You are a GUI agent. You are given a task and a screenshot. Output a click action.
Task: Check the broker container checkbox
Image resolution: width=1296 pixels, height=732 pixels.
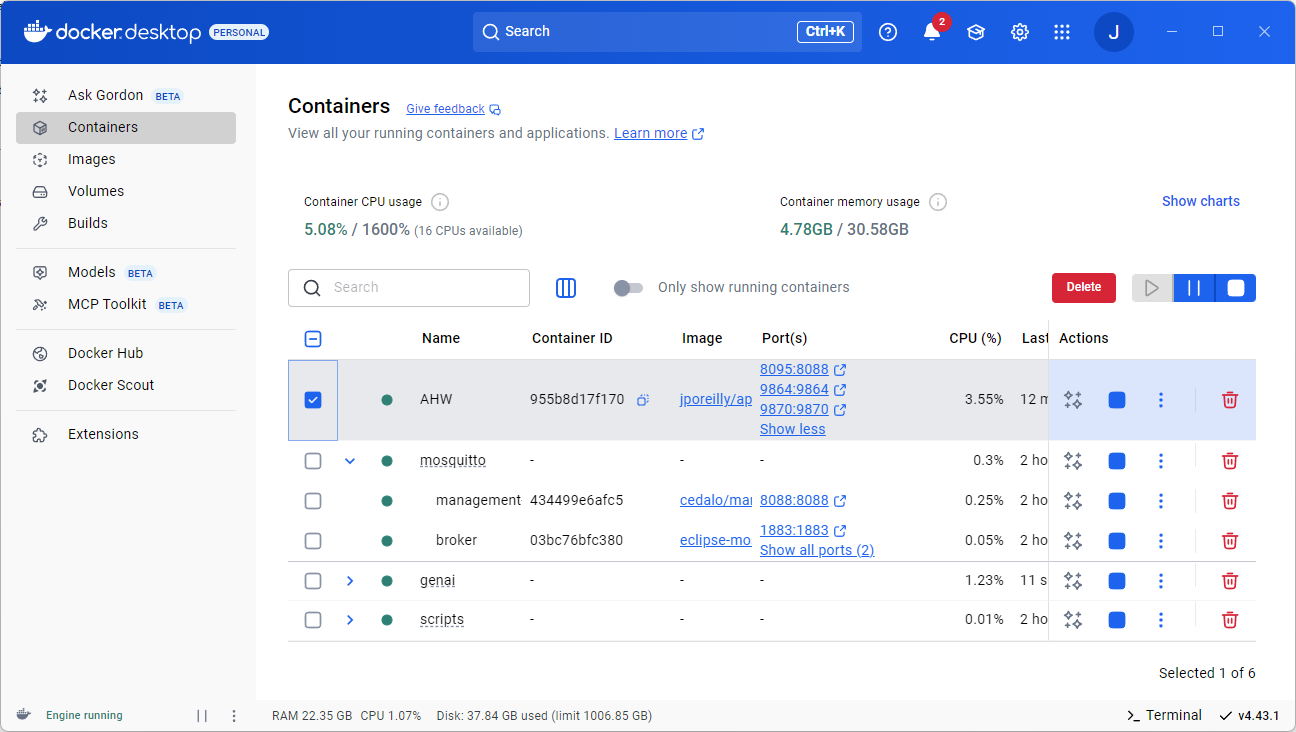313,541
